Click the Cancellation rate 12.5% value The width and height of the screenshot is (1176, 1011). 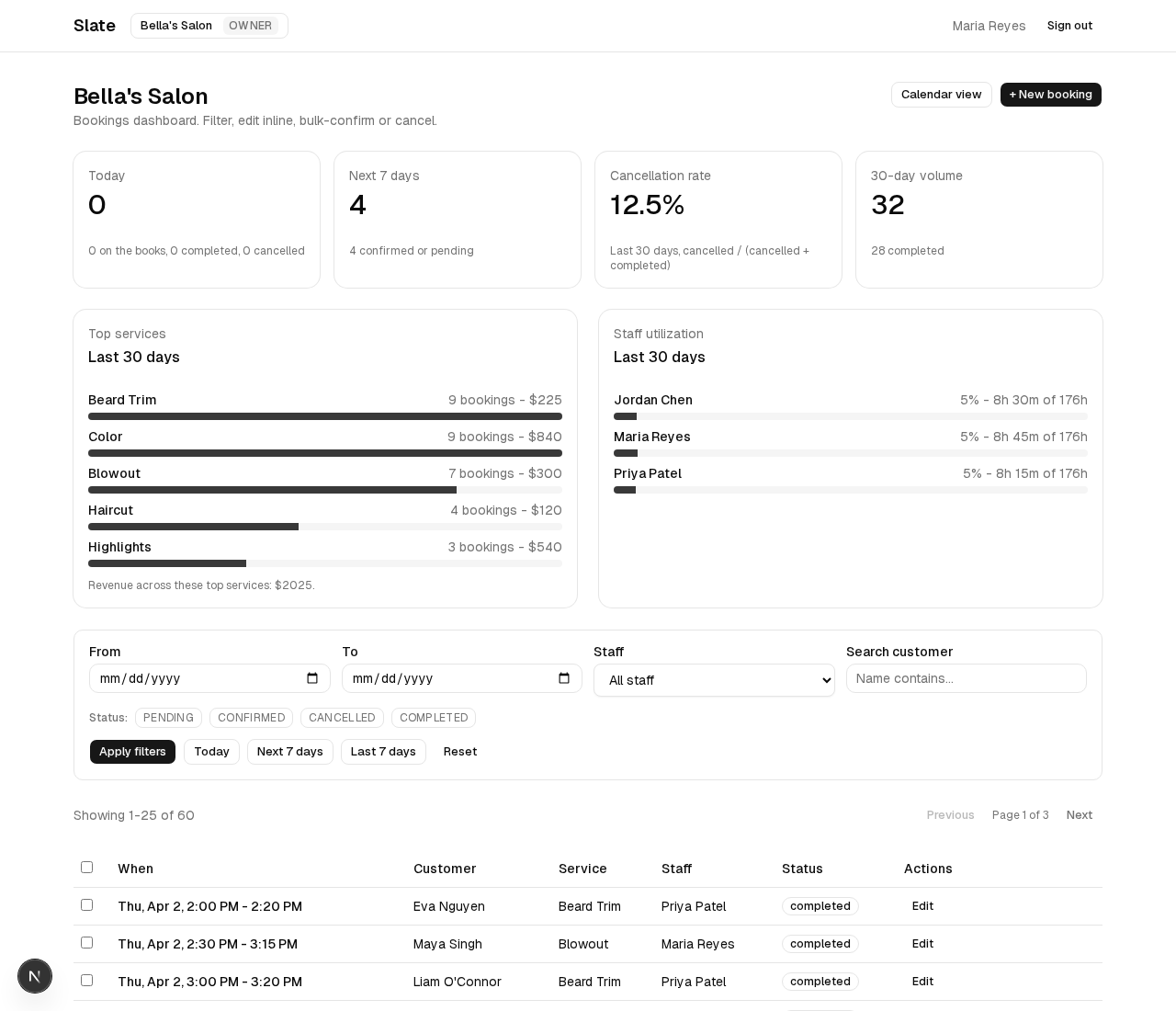(647, 205)
